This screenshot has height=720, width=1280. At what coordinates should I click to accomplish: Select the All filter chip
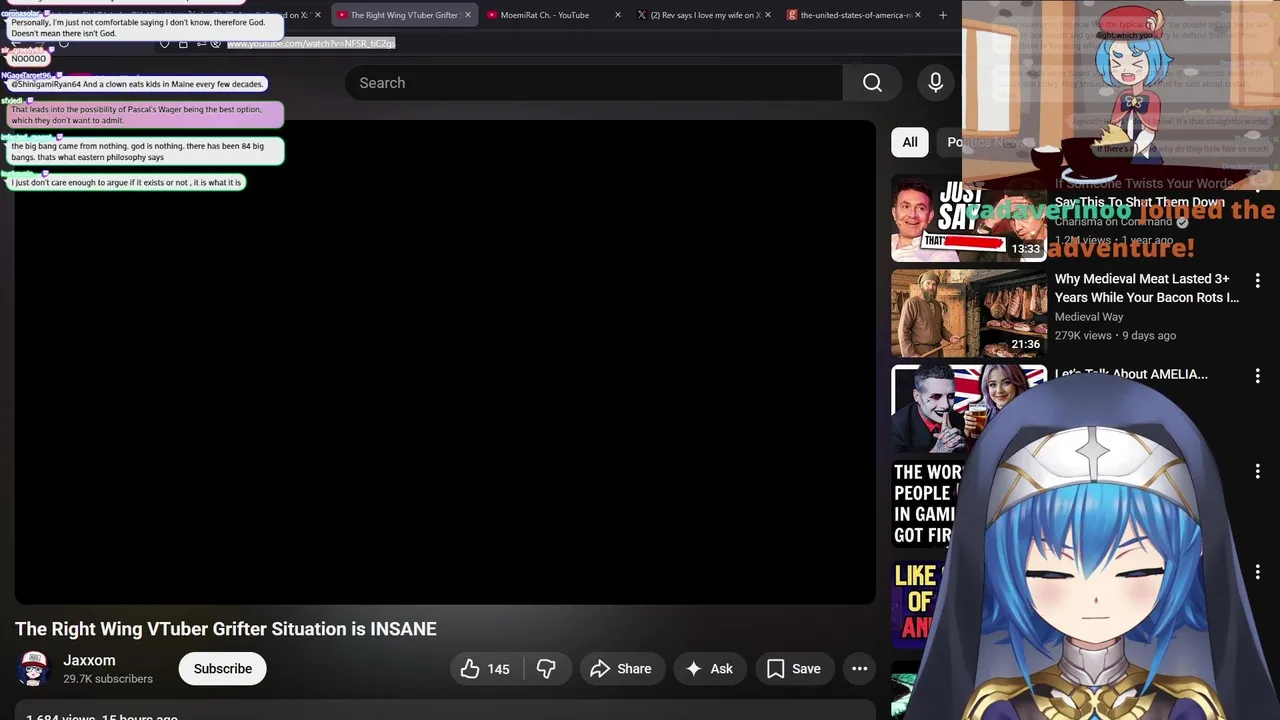(910, 142)
